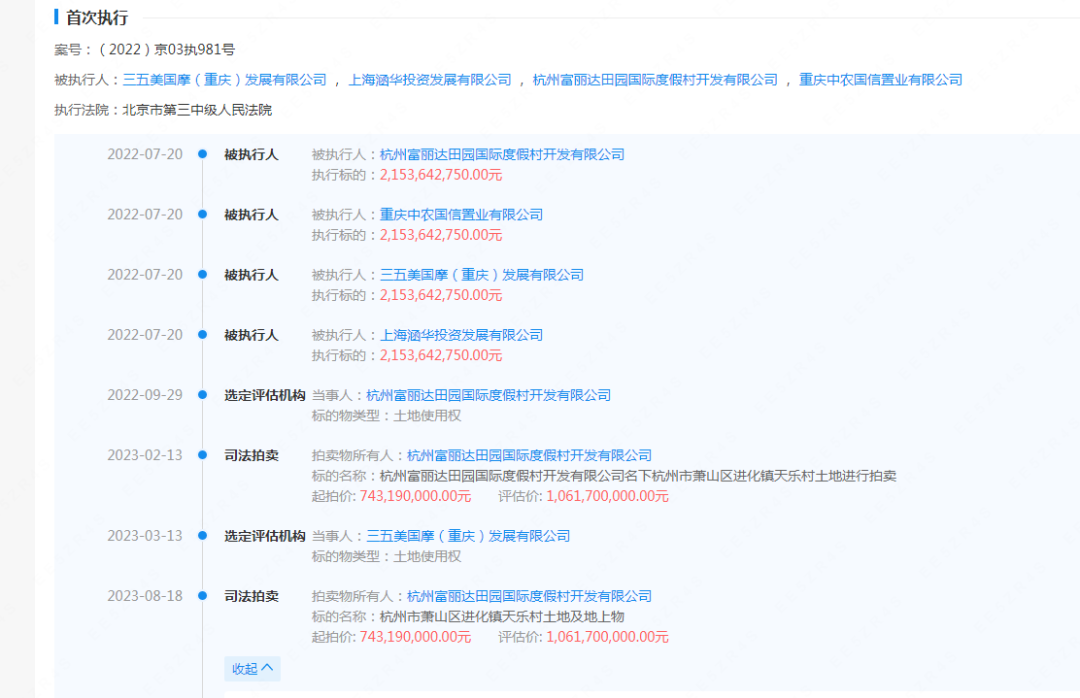Open 三五美国摩（重庆）发展有限公司 link in top 被执行人 list

point(225,80)
